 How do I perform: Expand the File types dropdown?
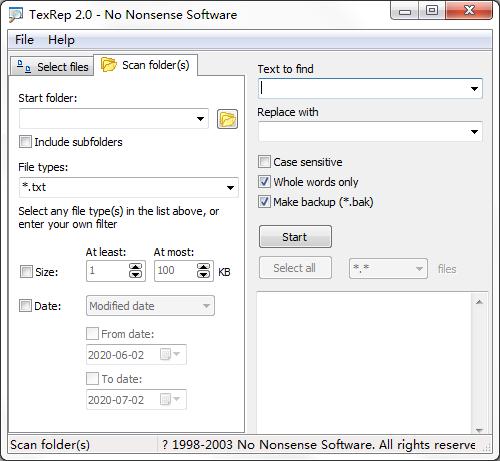pos(230,187)
